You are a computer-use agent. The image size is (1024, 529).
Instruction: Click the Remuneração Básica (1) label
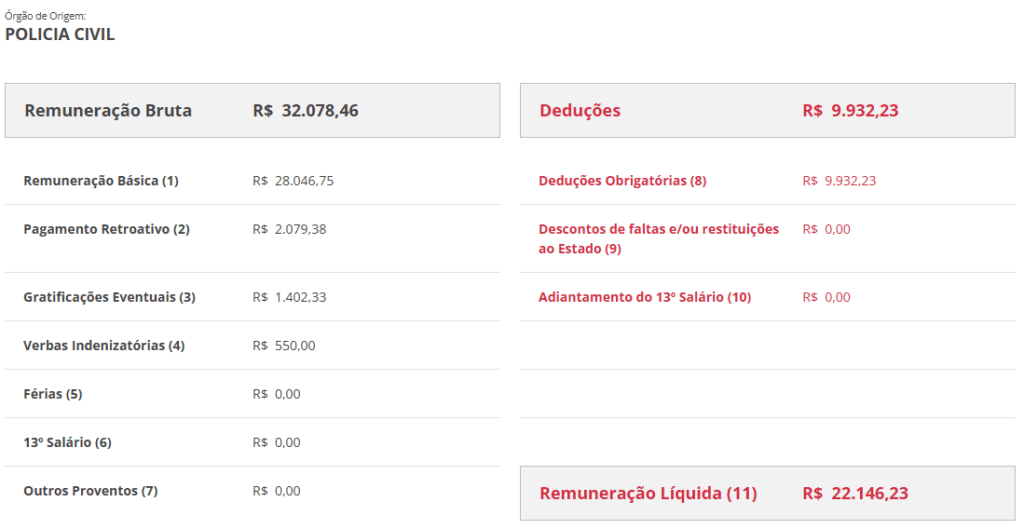101,181
